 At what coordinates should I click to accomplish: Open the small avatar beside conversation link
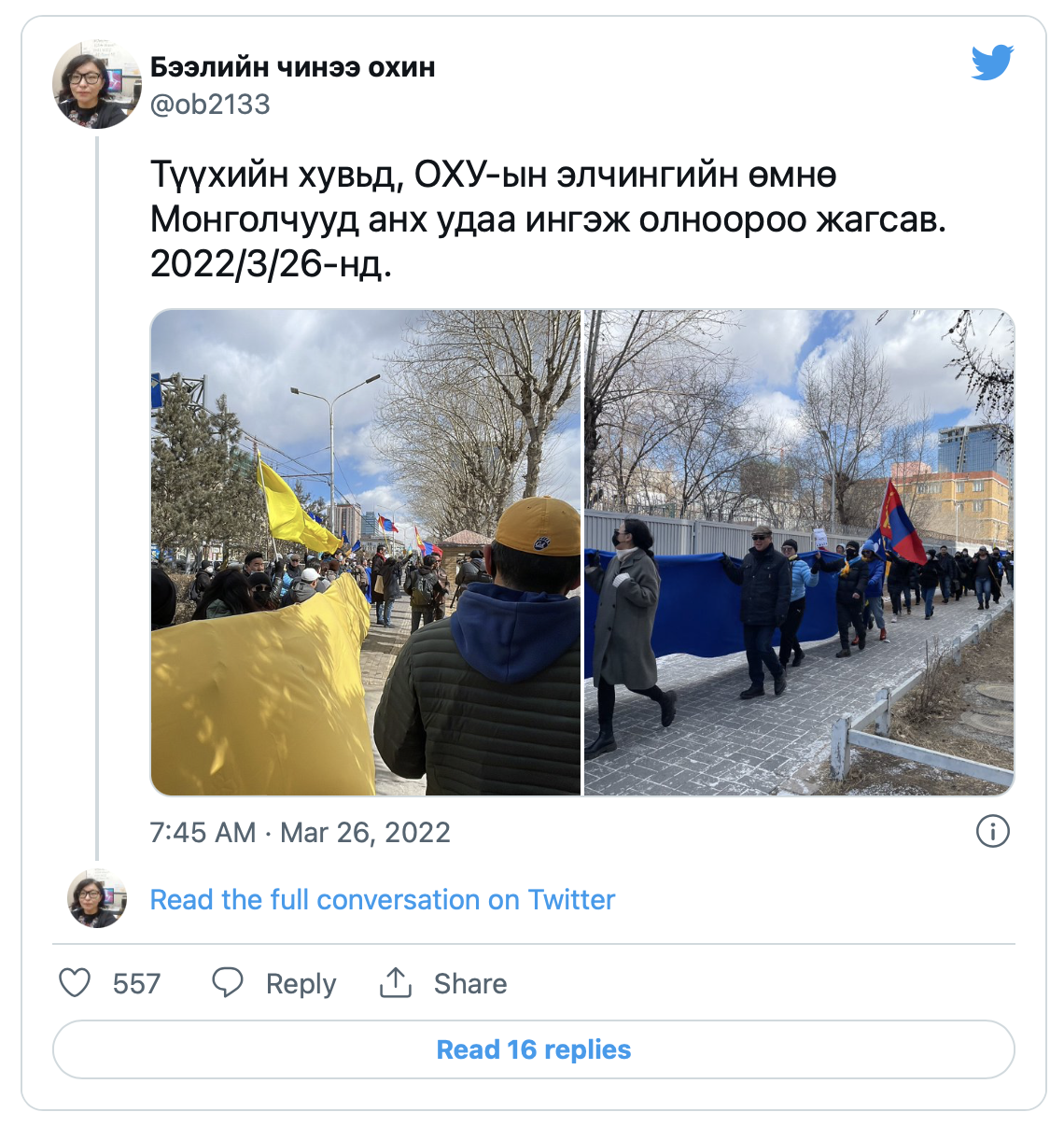coord(97,898)
